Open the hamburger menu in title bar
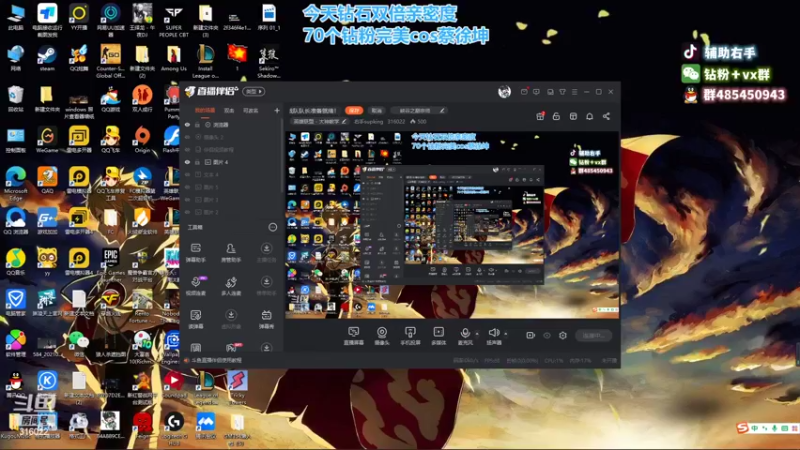Screen dimensions: 800x450 coord(574,92)
